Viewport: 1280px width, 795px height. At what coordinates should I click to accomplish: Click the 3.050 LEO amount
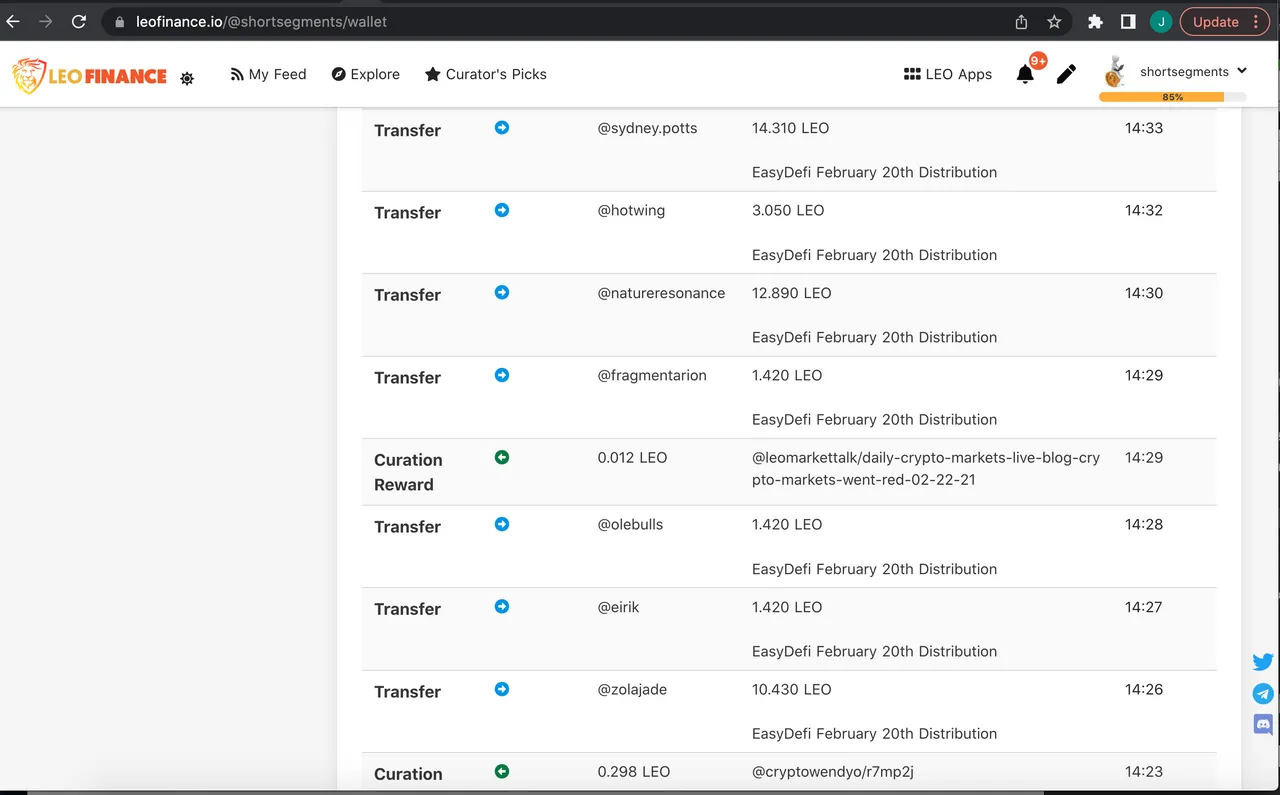point(788,210)
